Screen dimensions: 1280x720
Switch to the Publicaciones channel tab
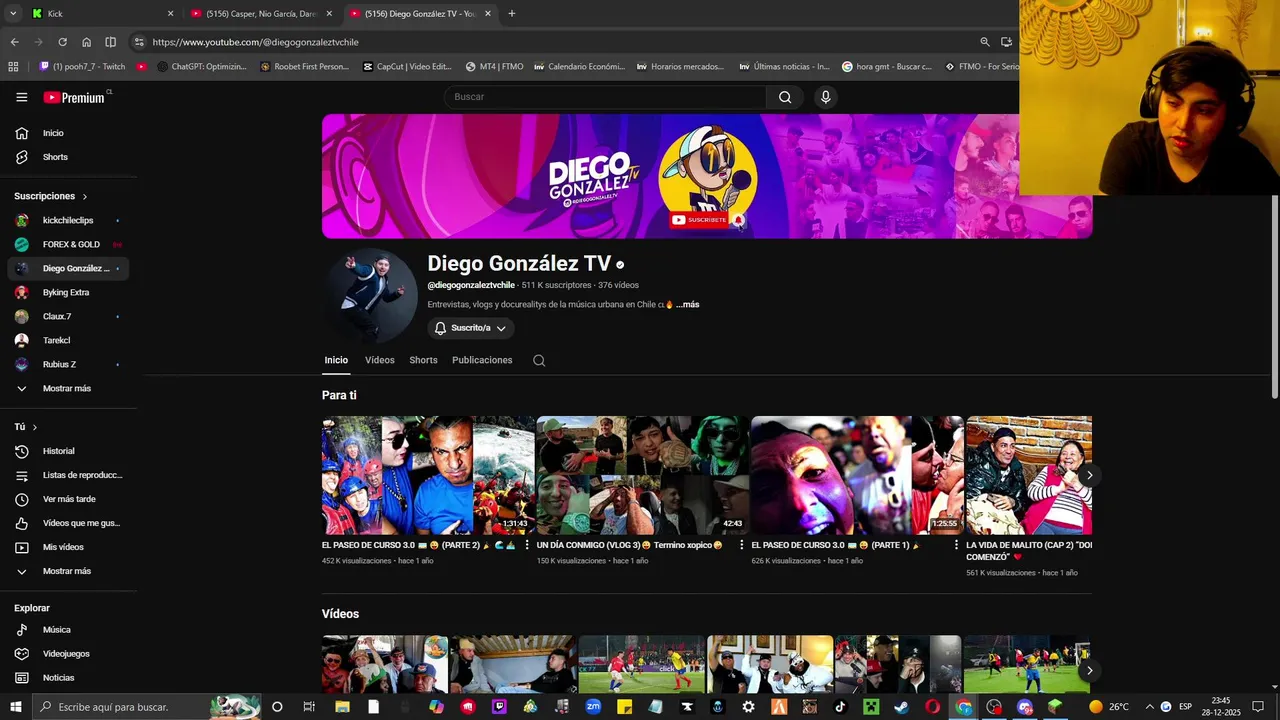point(482,360)
